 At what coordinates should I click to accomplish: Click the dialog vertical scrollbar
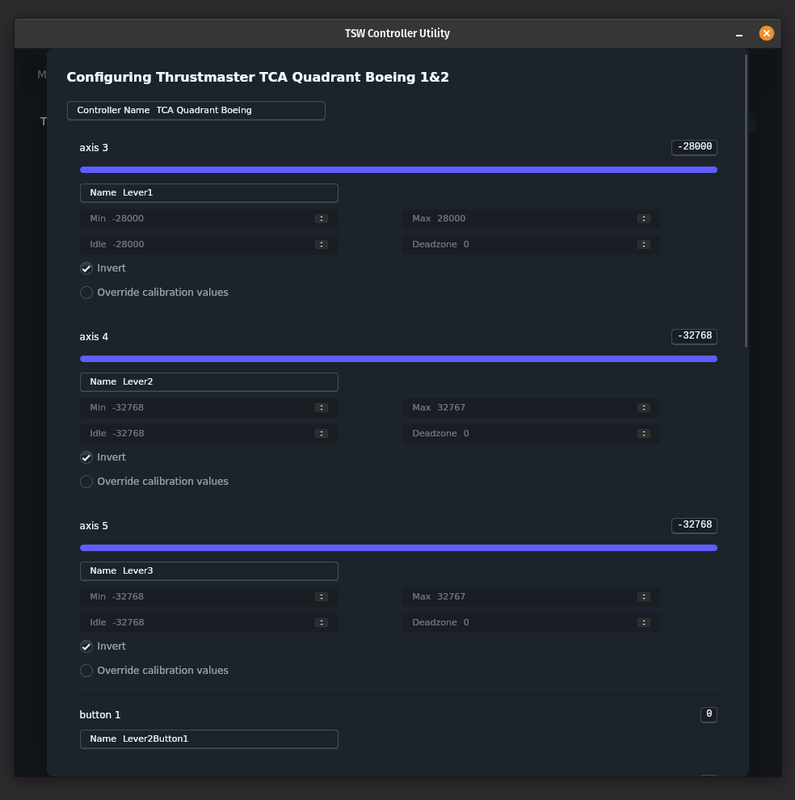coord(746,201)
